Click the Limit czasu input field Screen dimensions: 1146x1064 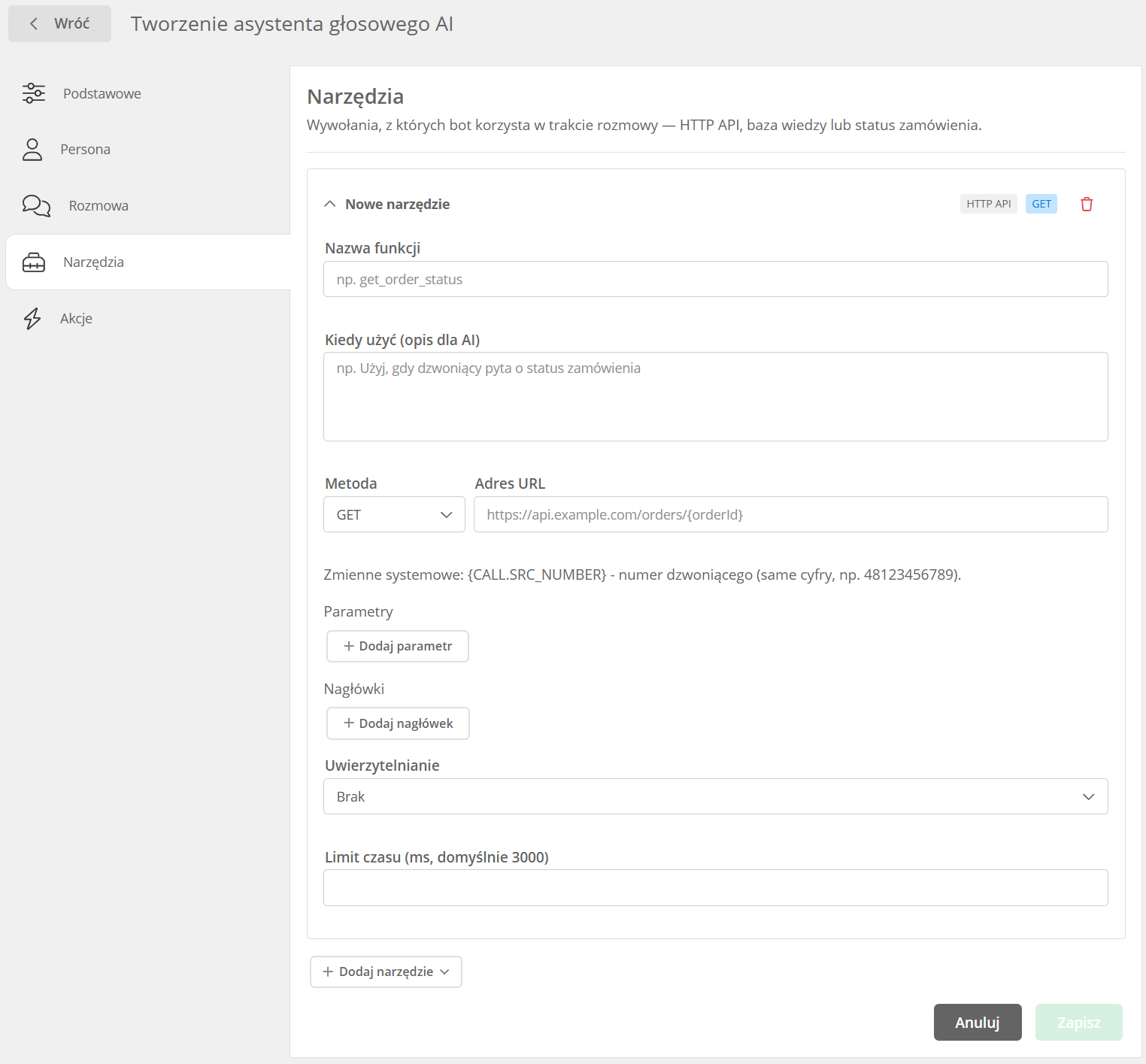pyautogui.click(x=716, y=887)
